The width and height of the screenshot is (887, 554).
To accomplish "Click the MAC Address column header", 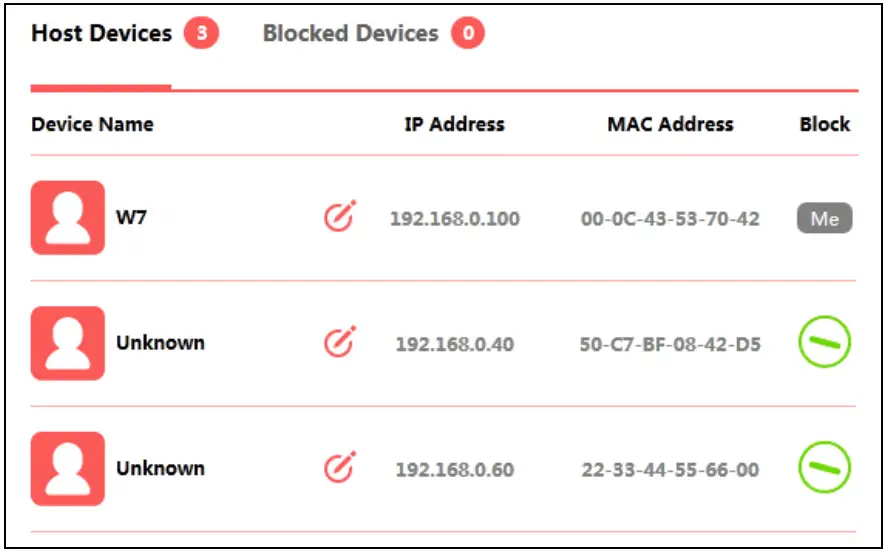I will [670, 125].
